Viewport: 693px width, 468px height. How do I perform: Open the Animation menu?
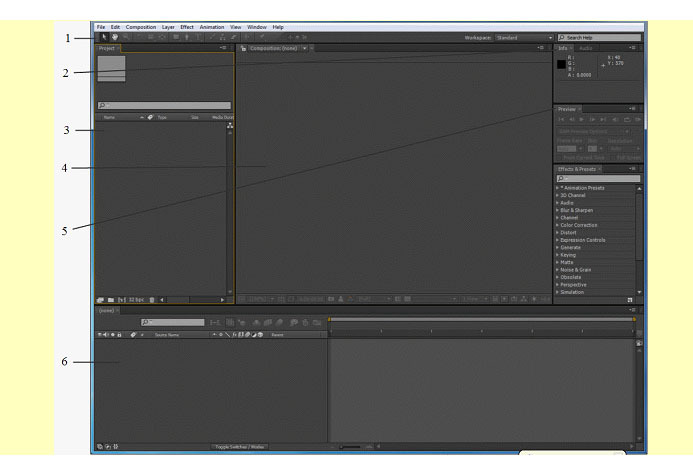pos(212,27)
